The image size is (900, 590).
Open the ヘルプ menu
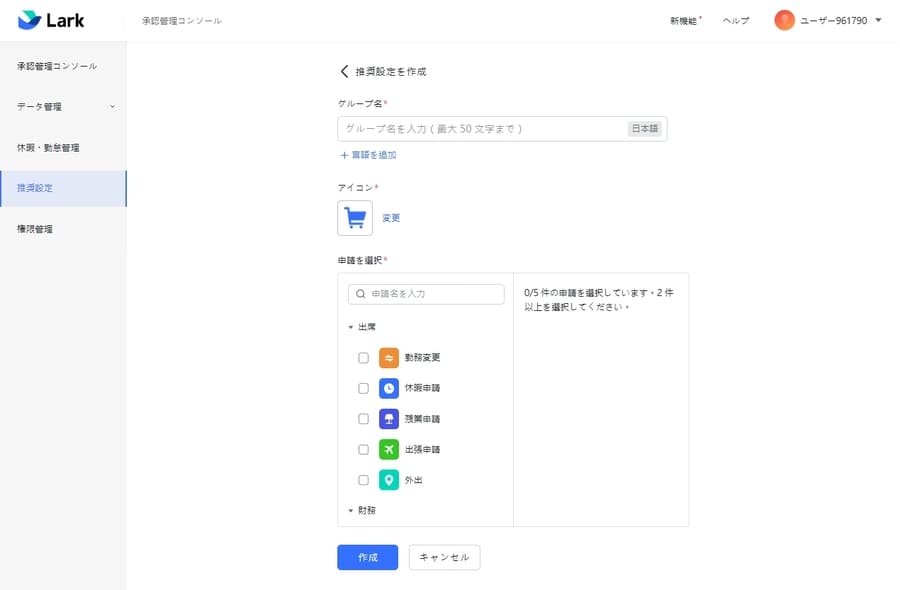735,20
